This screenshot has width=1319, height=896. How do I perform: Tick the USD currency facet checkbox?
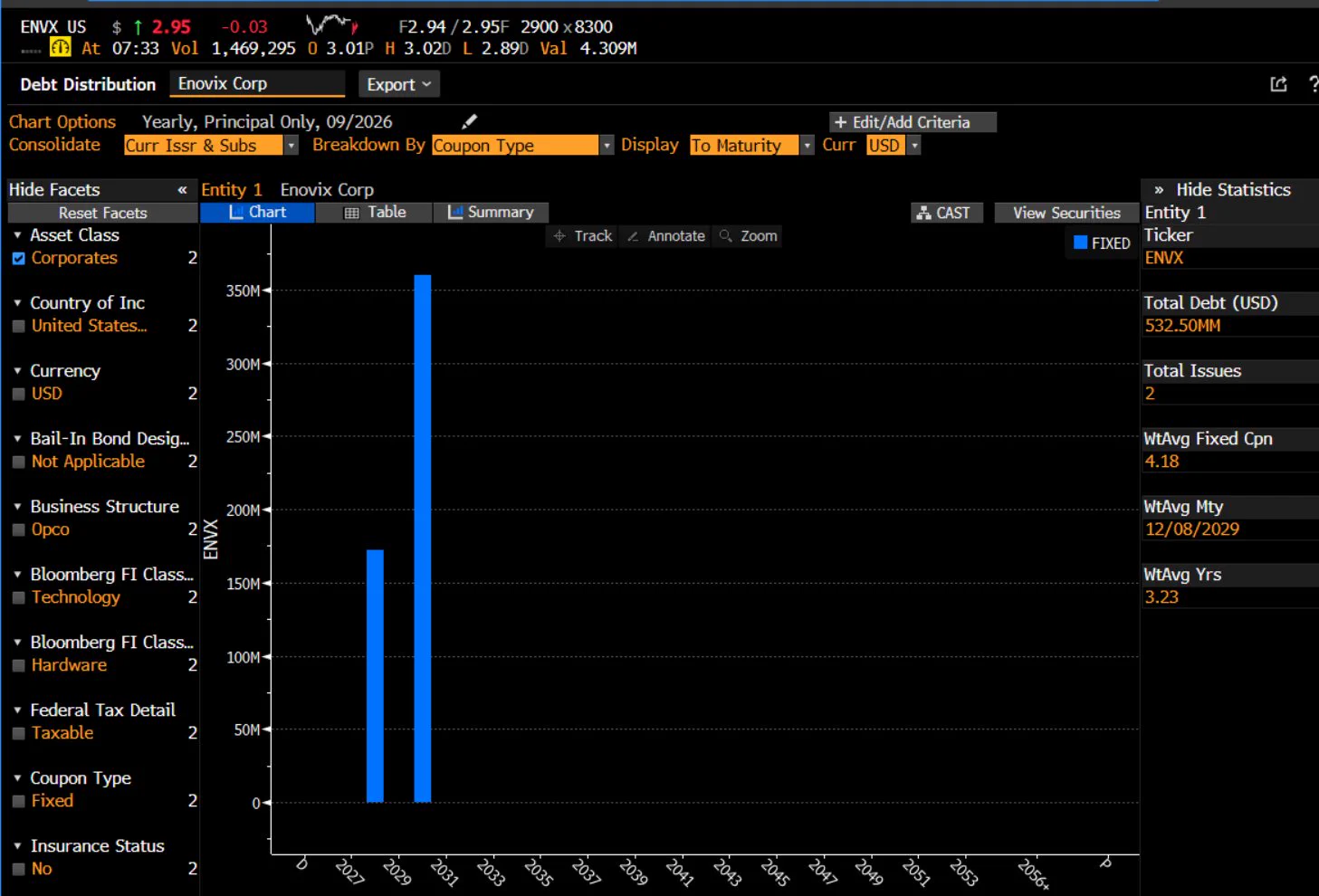coord(18,394)
